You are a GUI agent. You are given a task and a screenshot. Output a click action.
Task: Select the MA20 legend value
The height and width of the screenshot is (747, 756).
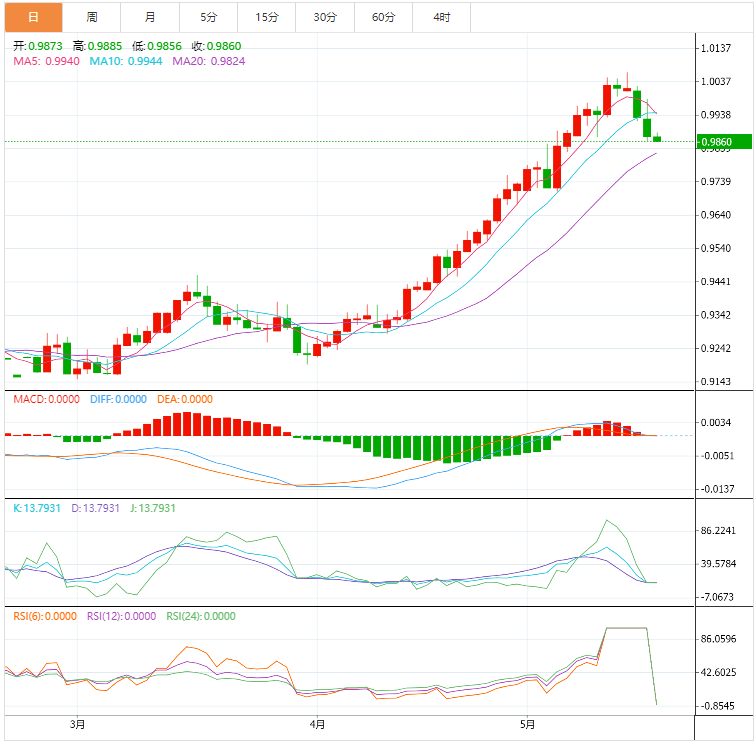(x=208, y=61)
